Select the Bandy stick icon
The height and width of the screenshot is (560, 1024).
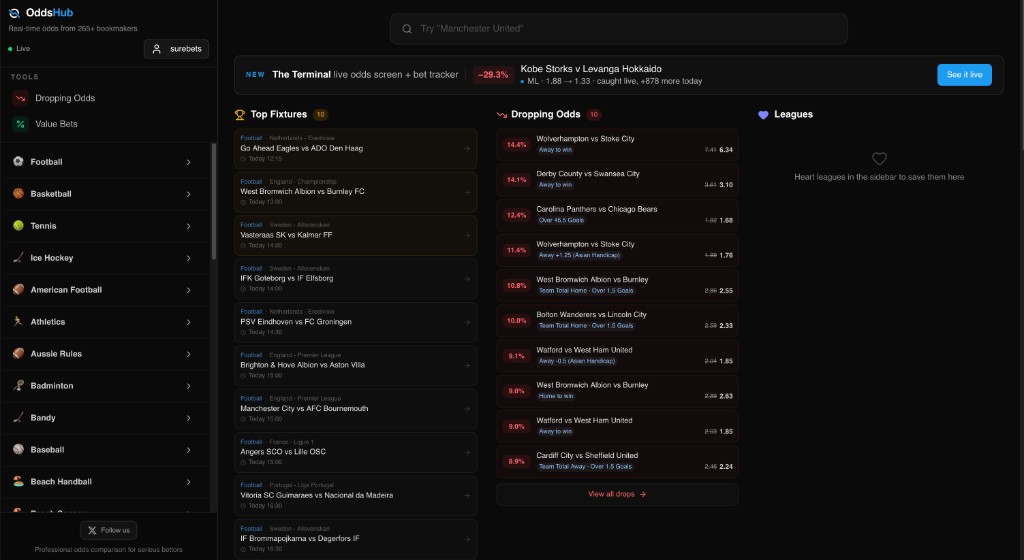18,417
